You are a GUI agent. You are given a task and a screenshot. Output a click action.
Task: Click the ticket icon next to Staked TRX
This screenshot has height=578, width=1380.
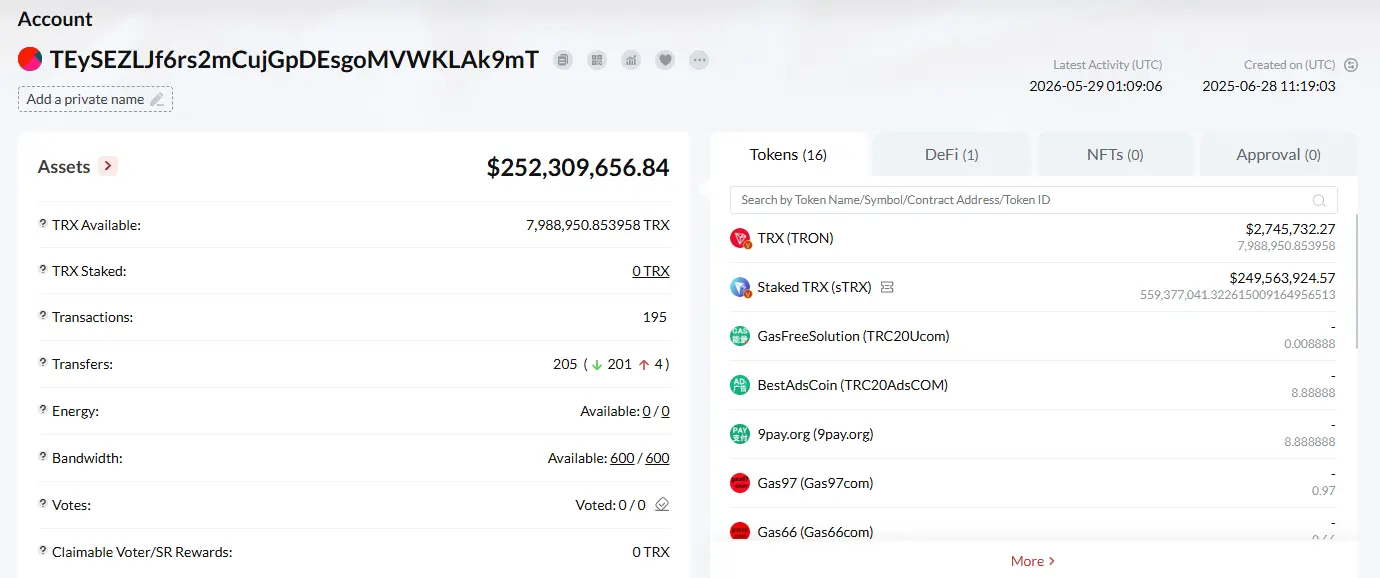coord(887,287)
